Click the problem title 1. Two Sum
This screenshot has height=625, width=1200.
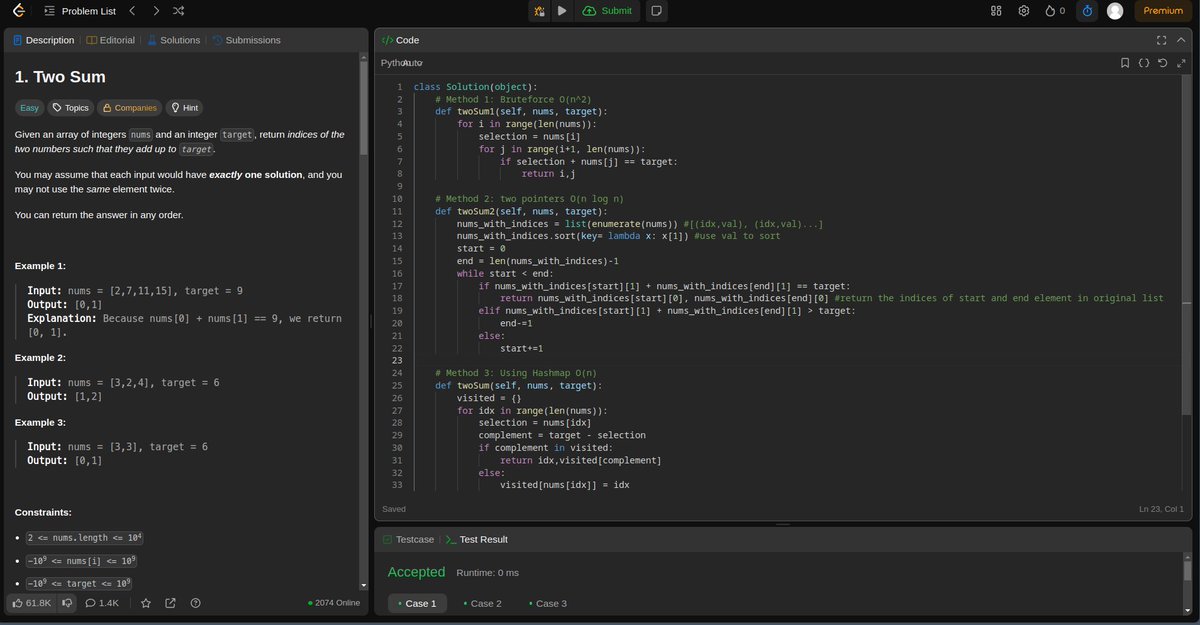60,77
